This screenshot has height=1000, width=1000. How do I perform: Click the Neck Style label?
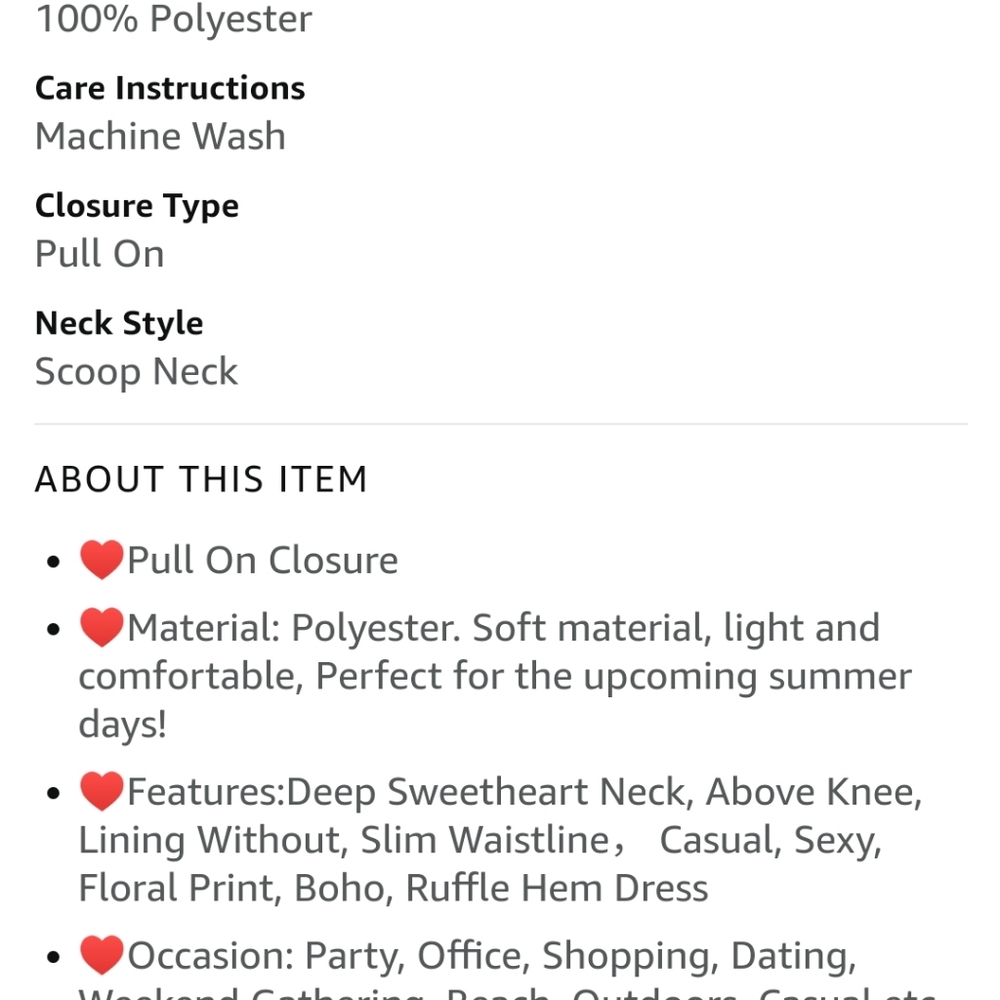[x=119, y=323]
